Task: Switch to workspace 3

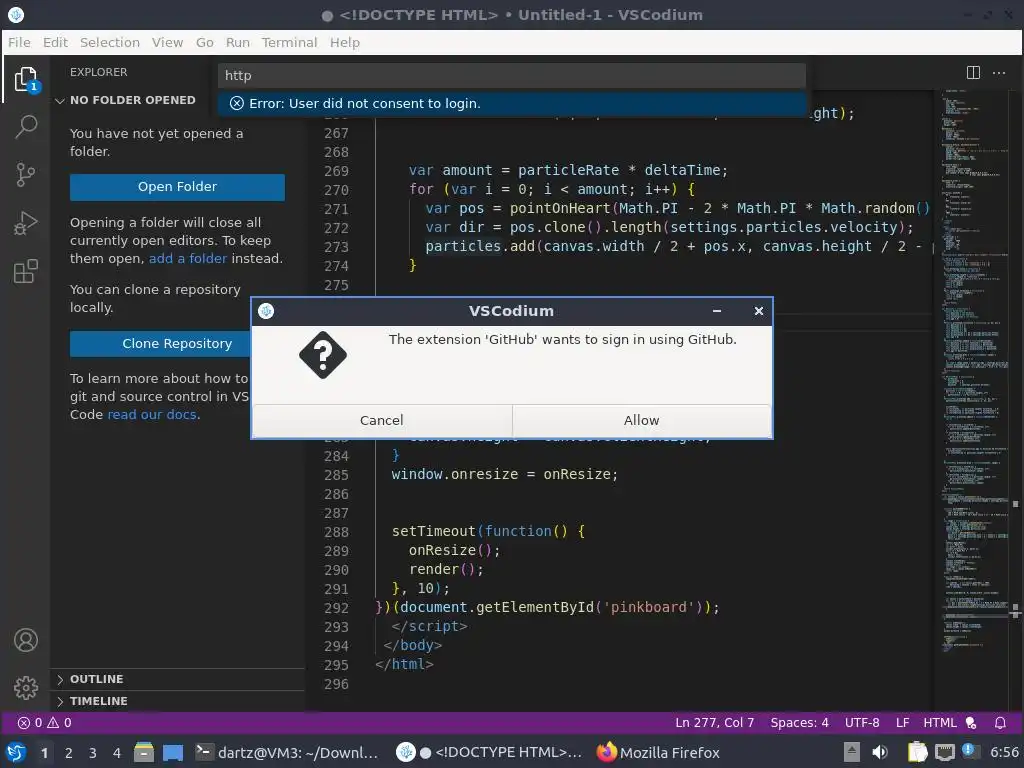Action: [x=93, y=753]
